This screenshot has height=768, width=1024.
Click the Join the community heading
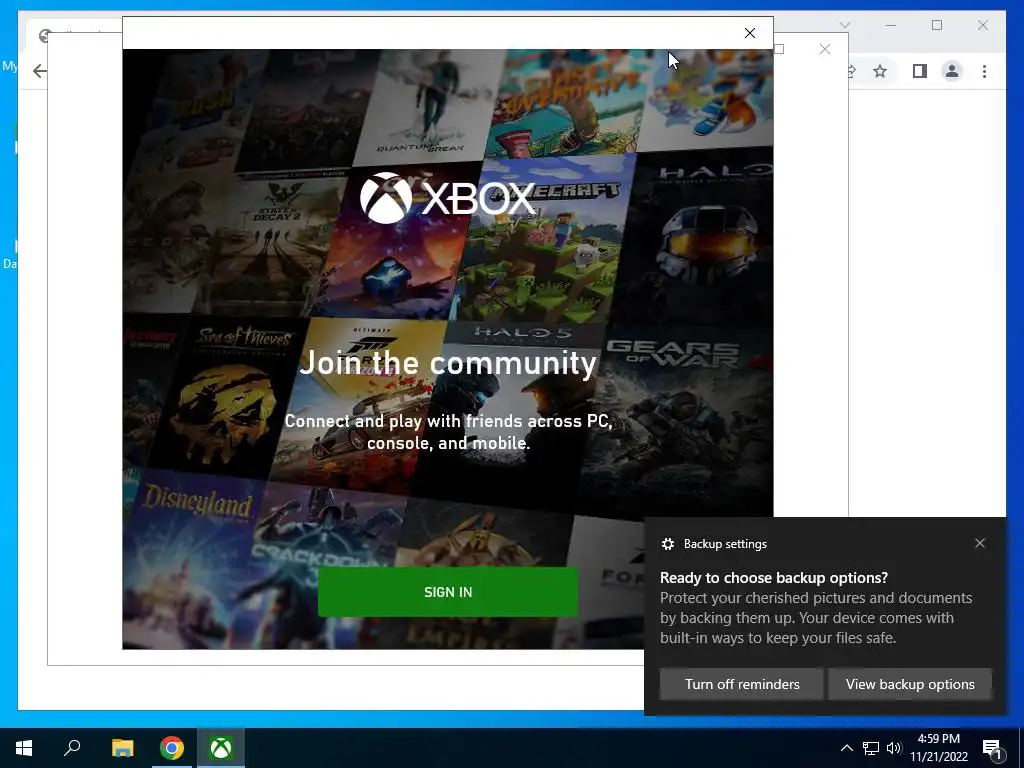click(x=448, y=363)
